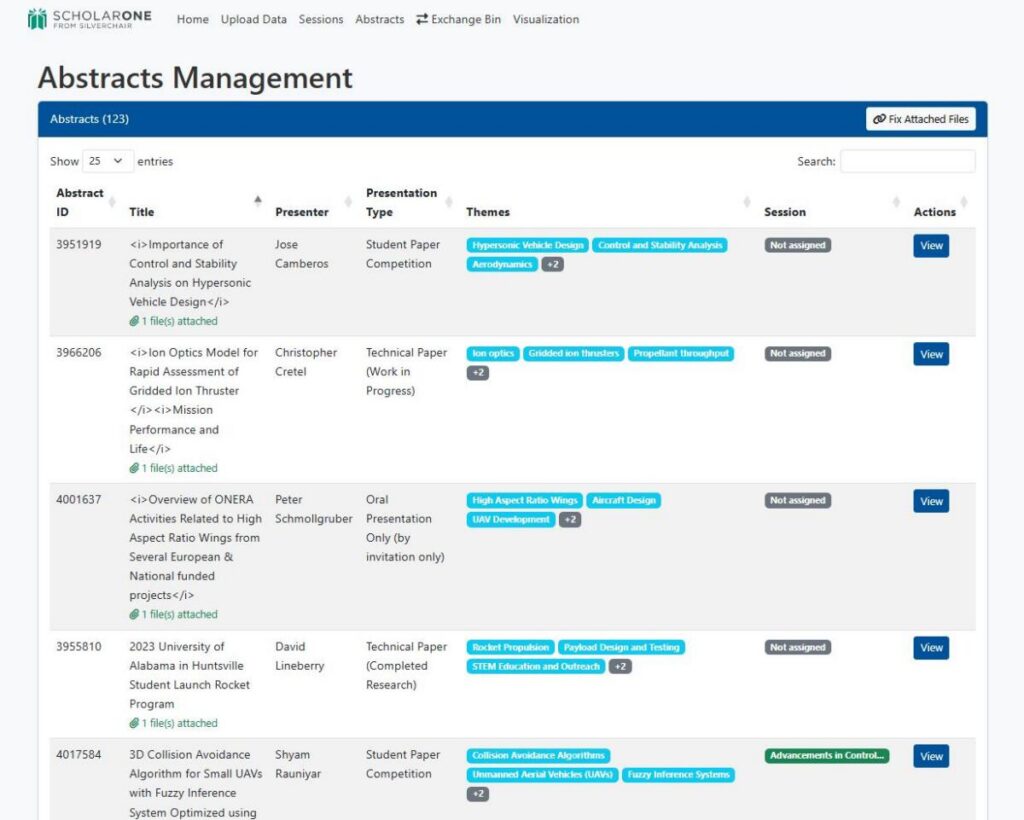Click paperclip icon for abstract 3966206
This screenshot has height=820, width=1024.
point(134,468)
